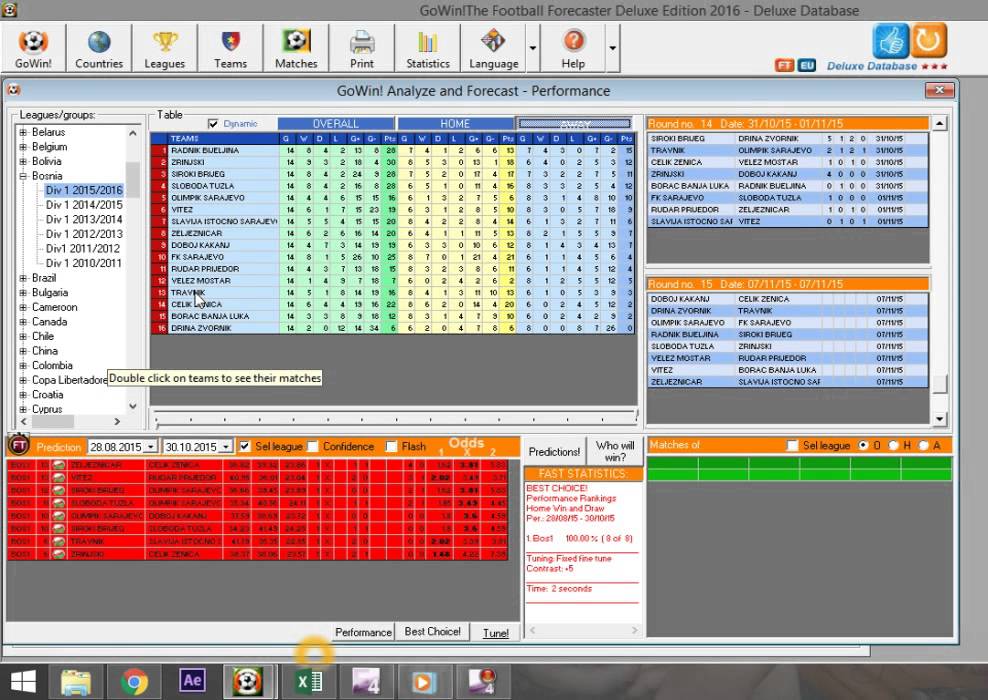The width and height of the screenshot is (988, 700).
Task: Click the leagues list horizontal scrollbar thumb
Action: (x=52, y=422)
